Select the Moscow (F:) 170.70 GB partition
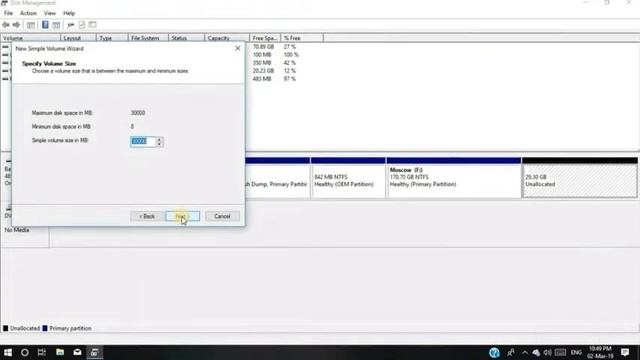This screenshot has width=640, height=360. click(454, 178)
